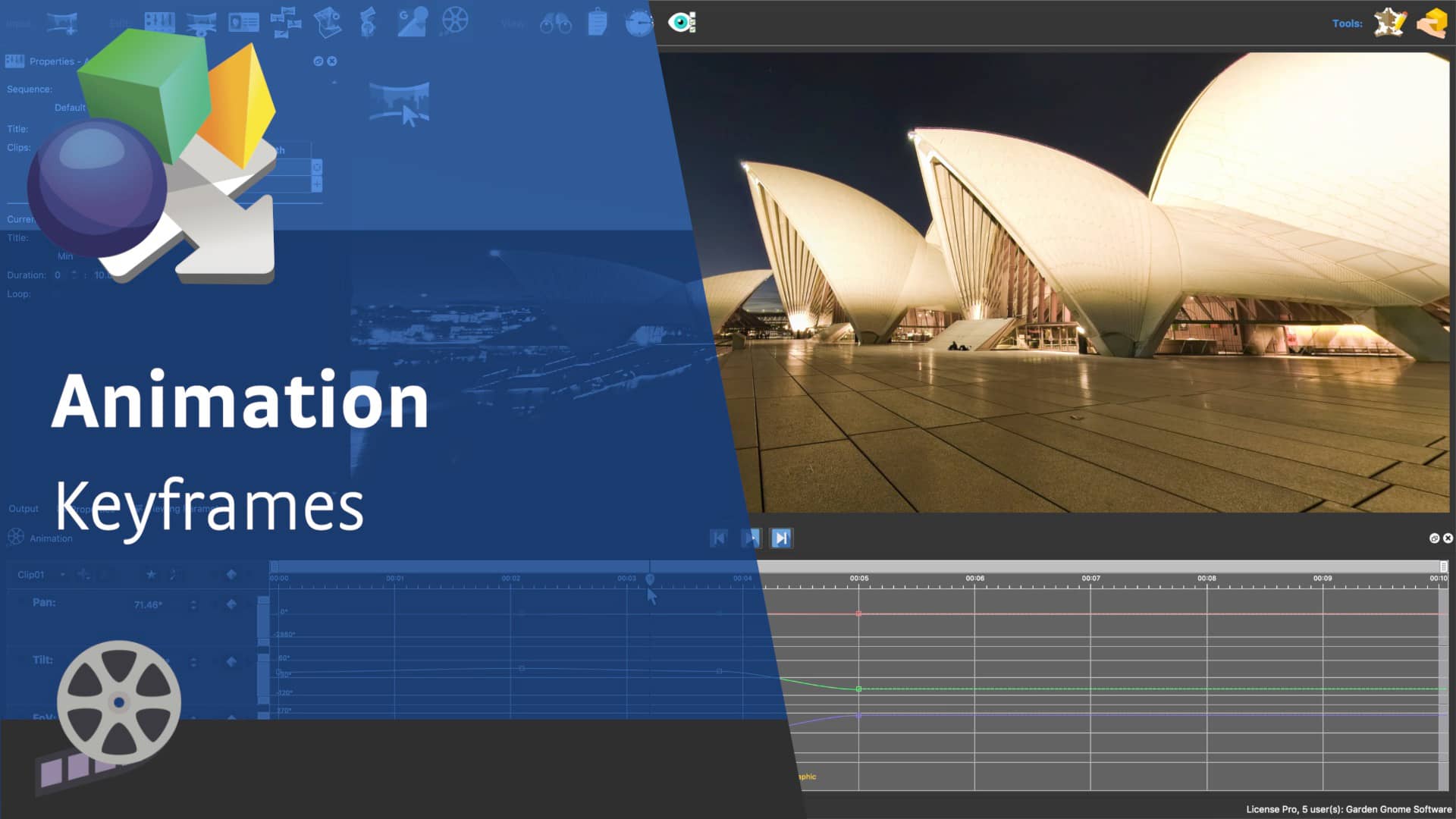Click the jump-to-start playback button
The width and height of the screenshot is (1456, 819).
[x=718, y=538]
